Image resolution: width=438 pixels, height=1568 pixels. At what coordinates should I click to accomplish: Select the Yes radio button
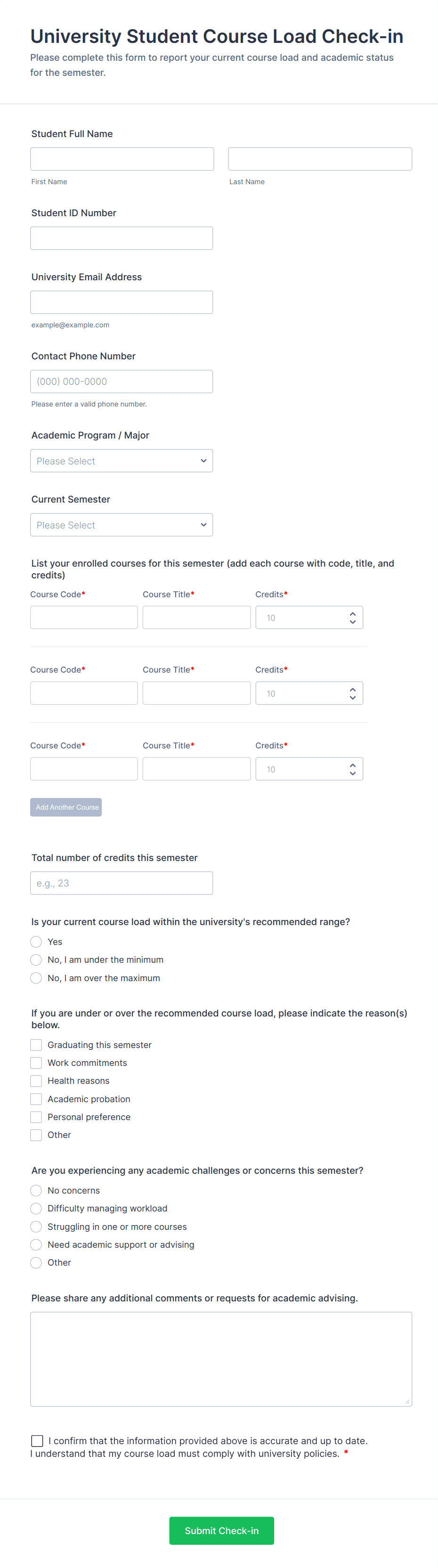37,942
